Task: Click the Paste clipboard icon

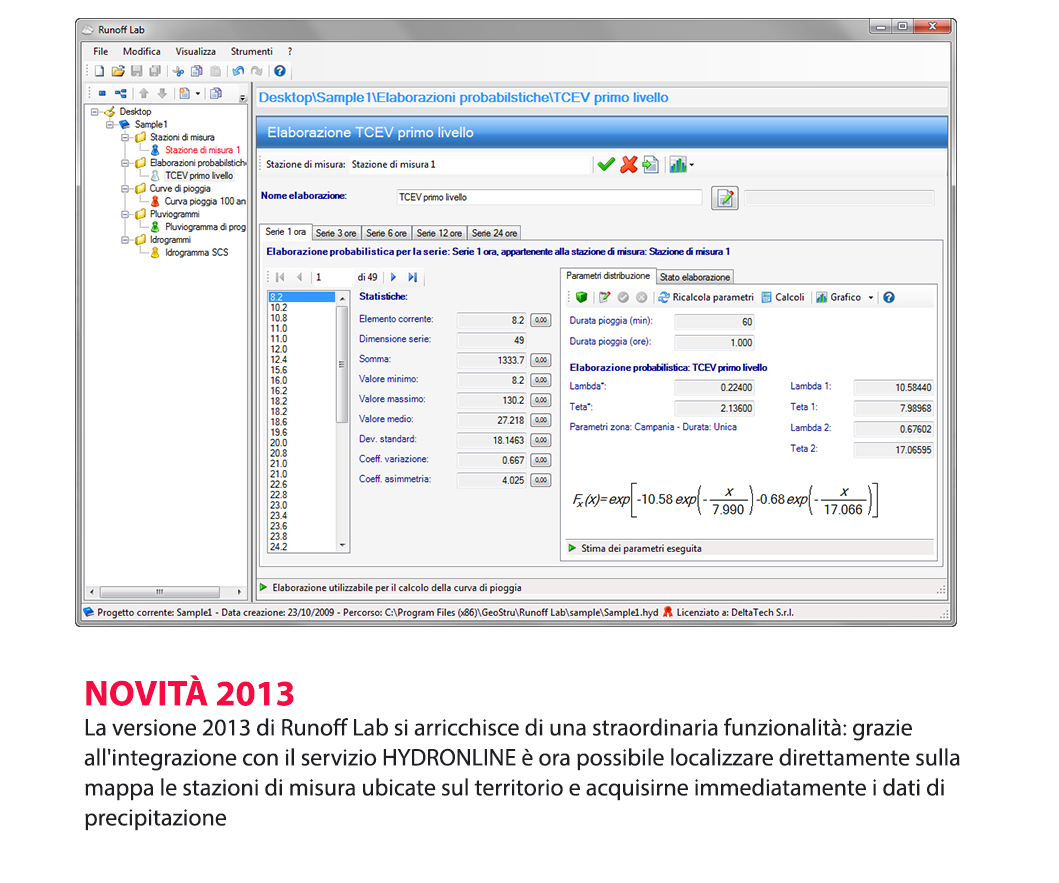Action: point(215,71)
